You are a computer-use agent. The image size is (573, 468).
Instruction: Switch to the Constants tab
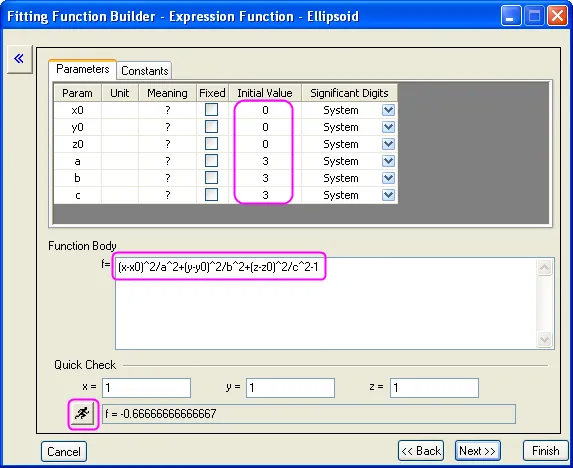click(x=145, y=71)
